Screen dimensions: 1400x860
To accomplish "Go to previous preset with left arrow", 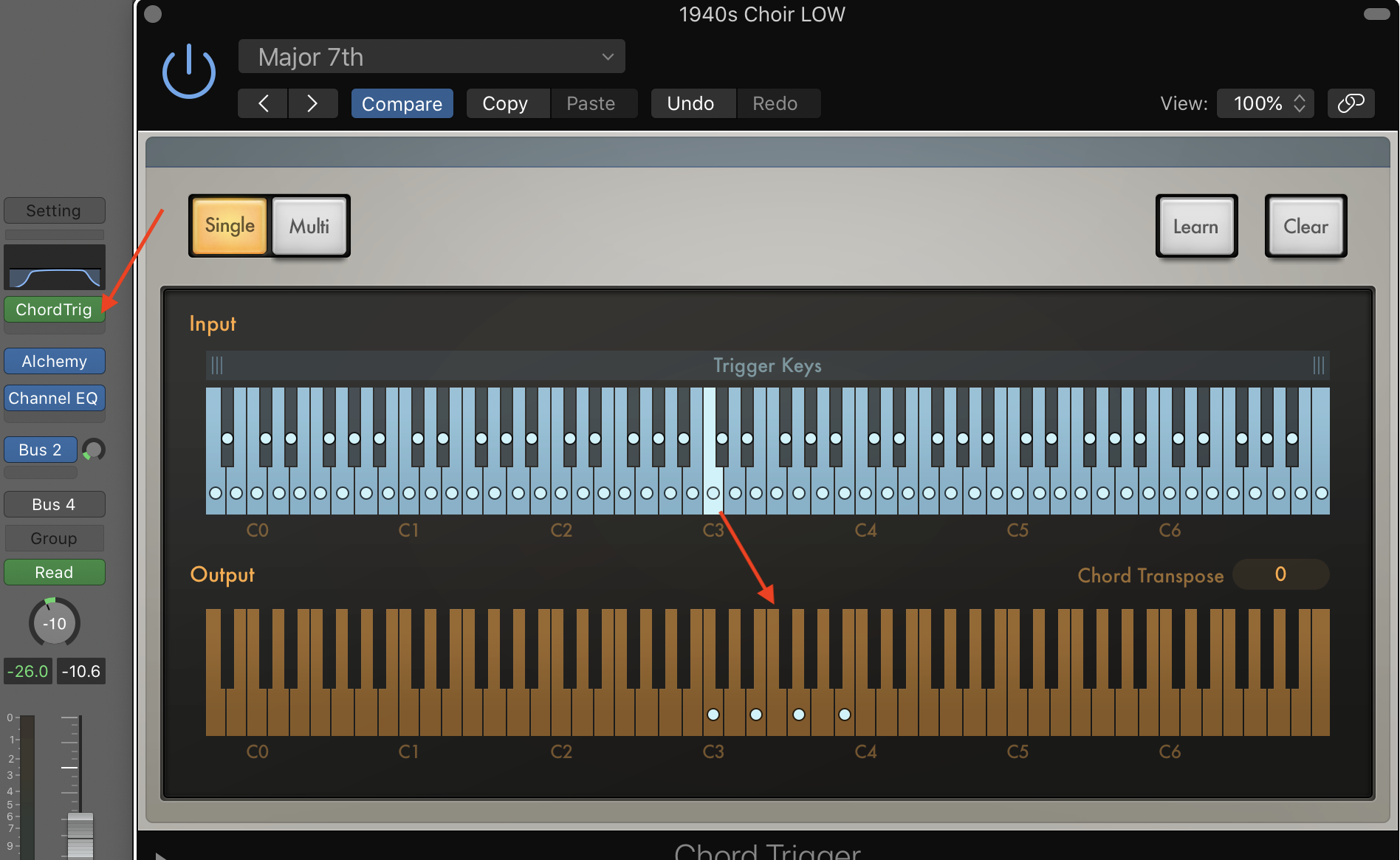I will (x=262, y=103).
